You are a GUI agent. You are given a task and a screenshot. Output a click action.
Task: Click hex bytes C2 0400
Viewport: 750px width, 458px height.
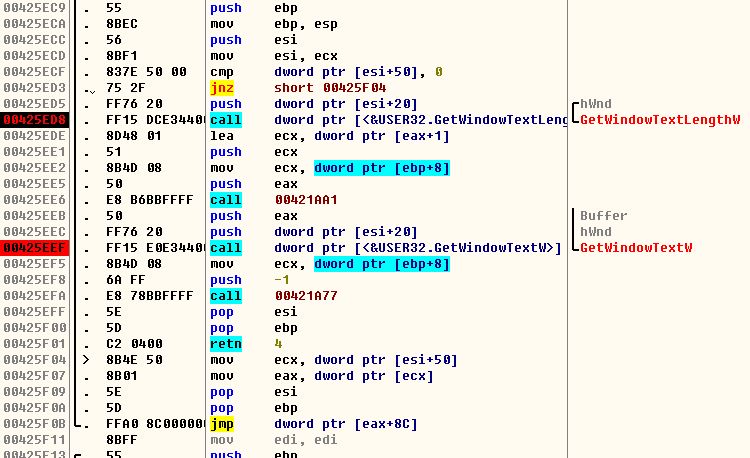(x=134, y=344)
